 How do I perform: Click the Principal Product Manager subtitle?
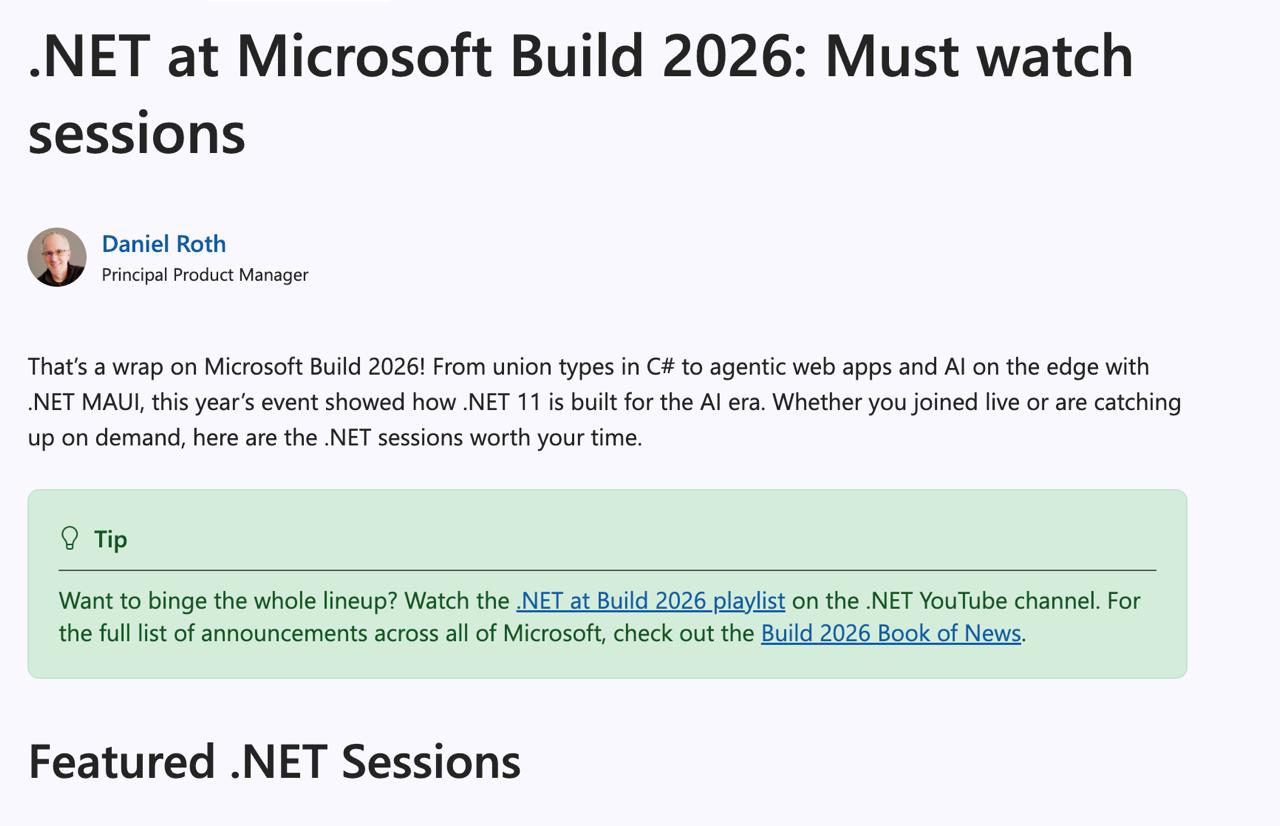point(205,275)
